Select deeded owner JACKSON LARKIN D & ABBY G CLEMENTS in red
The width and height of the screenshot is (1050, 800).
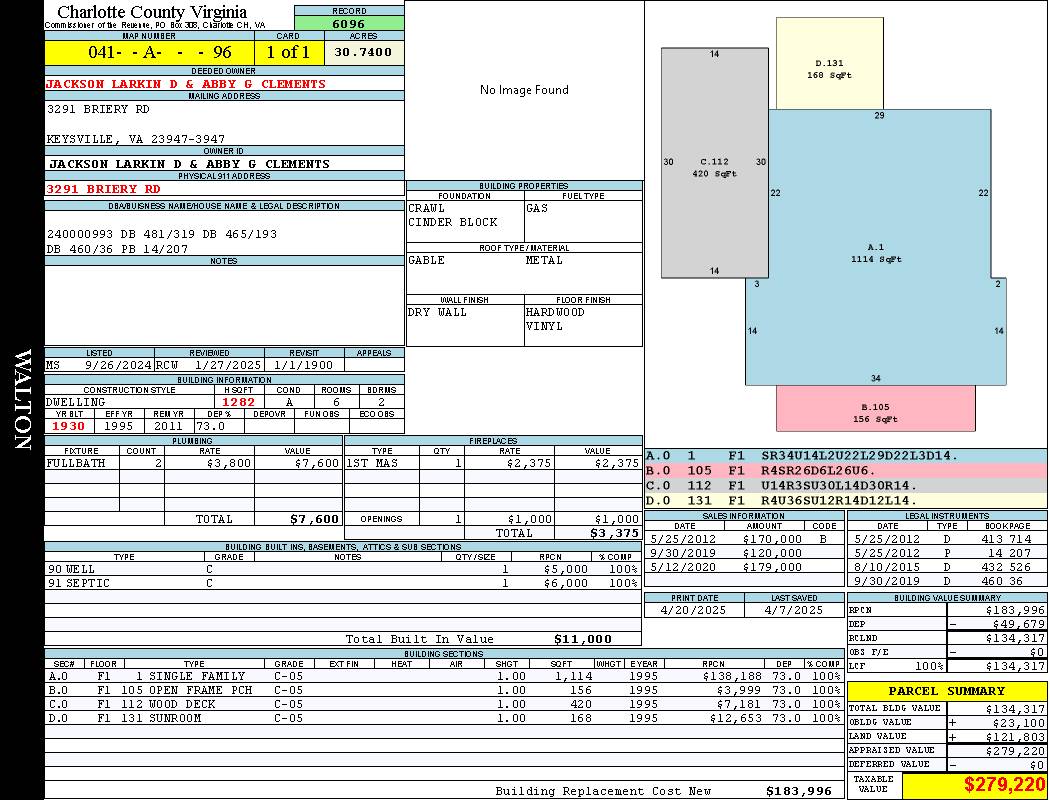[185, 84]
